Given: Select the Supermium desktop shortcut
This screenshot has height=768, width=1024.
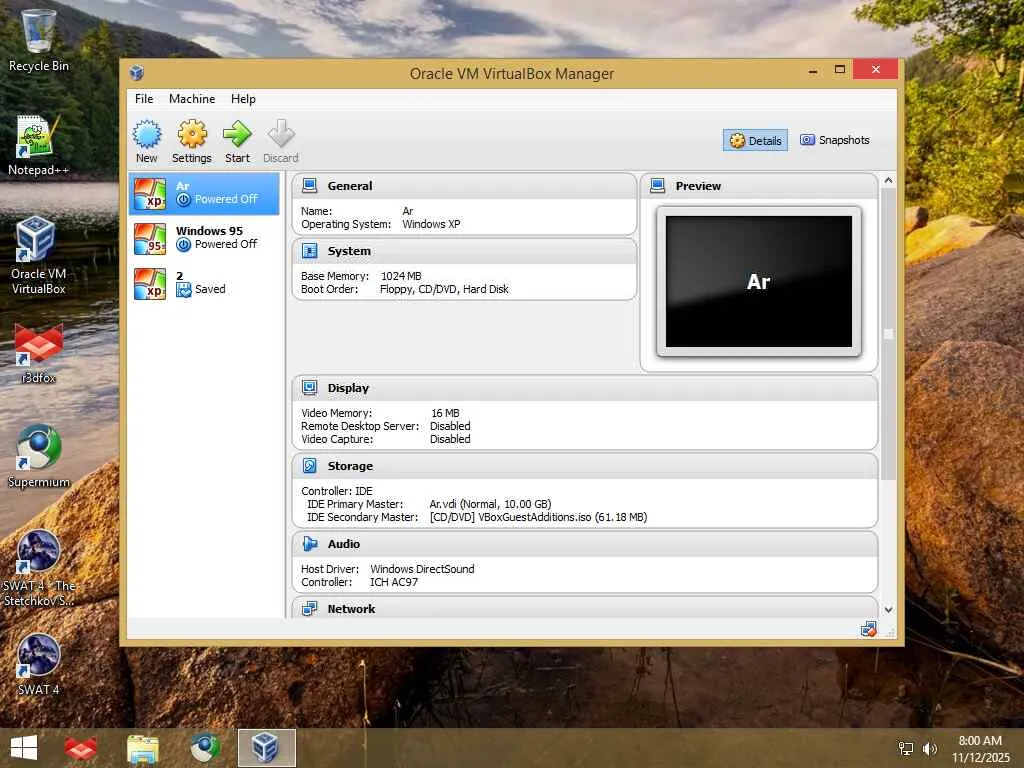Looking at the screenshot, I should [39, 456].
